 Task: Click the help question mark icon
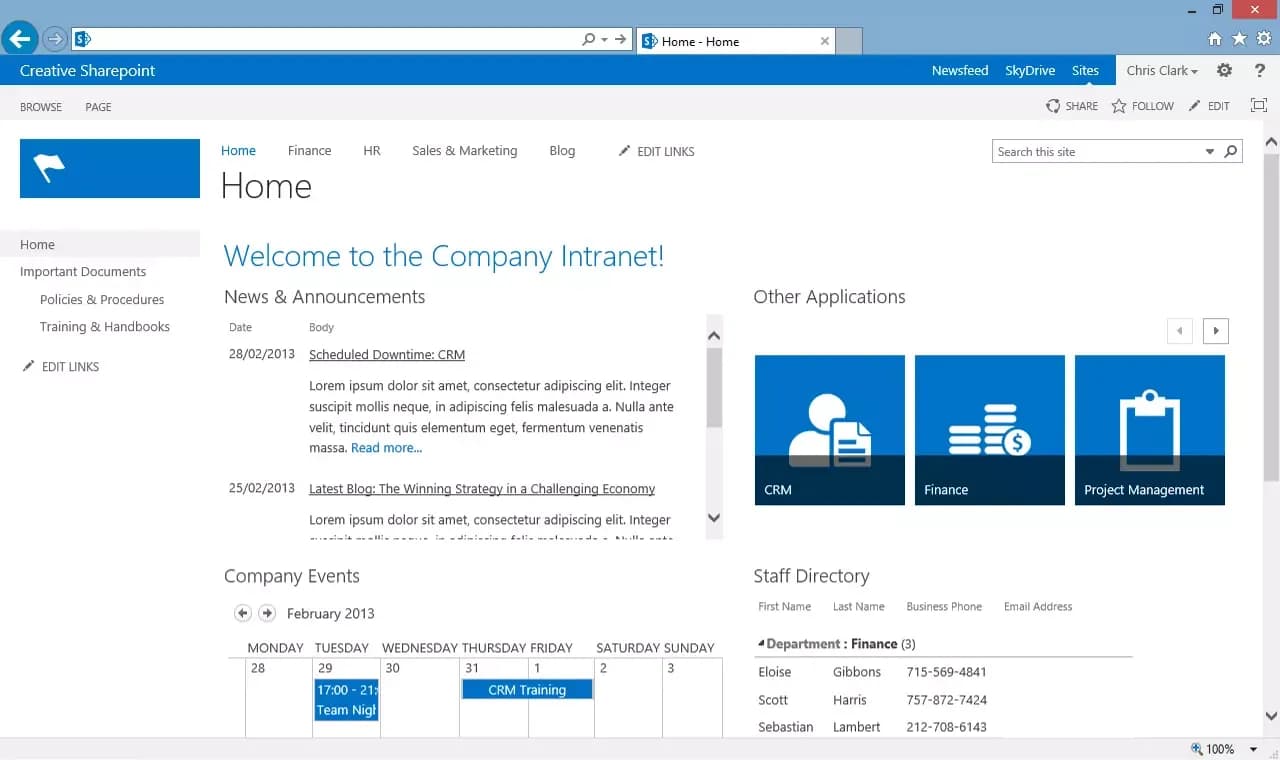pyautogui.click(x=1258, y=70)
